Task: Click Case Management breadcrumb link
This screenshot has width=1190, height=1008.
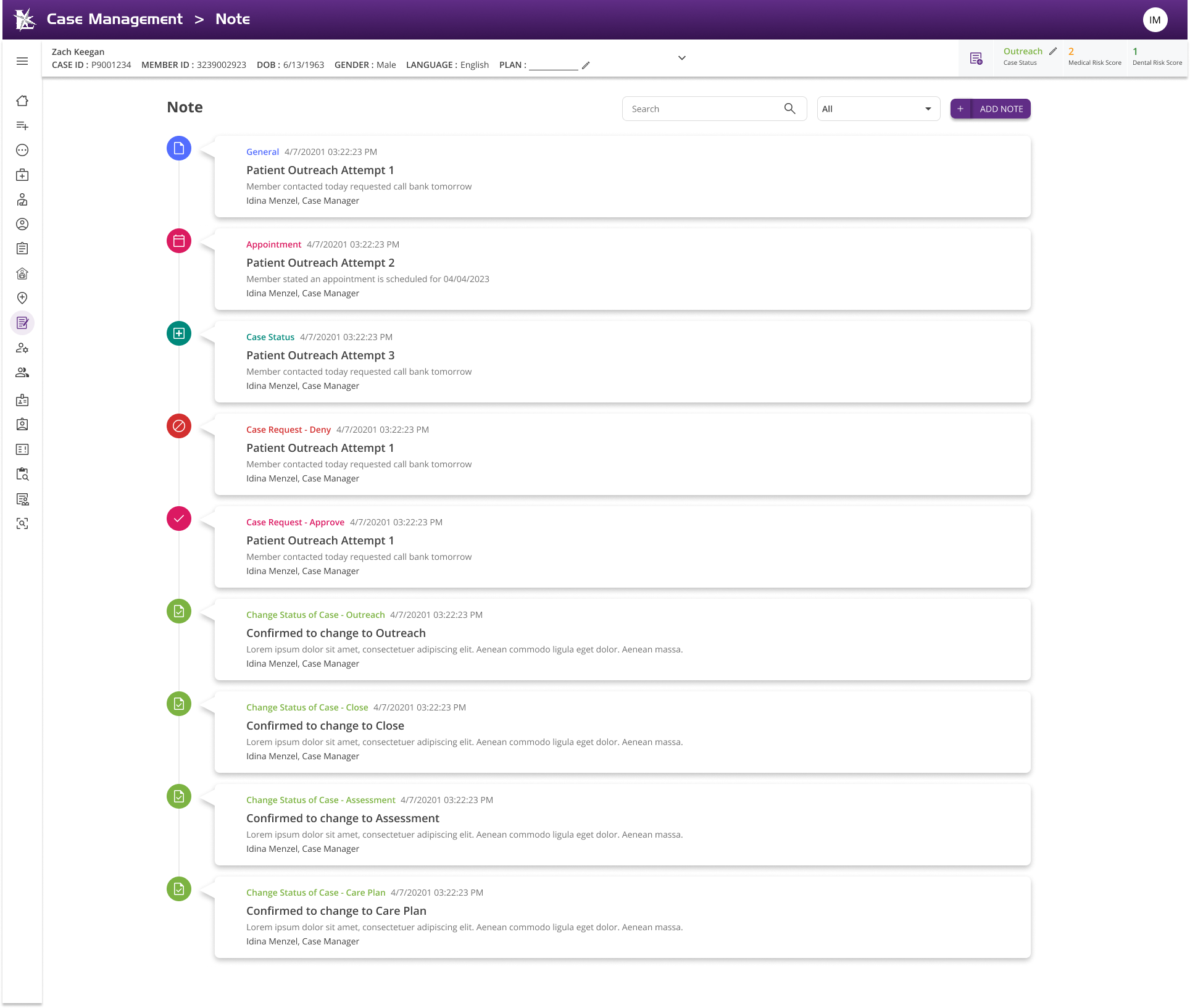Action: (115, 19)
